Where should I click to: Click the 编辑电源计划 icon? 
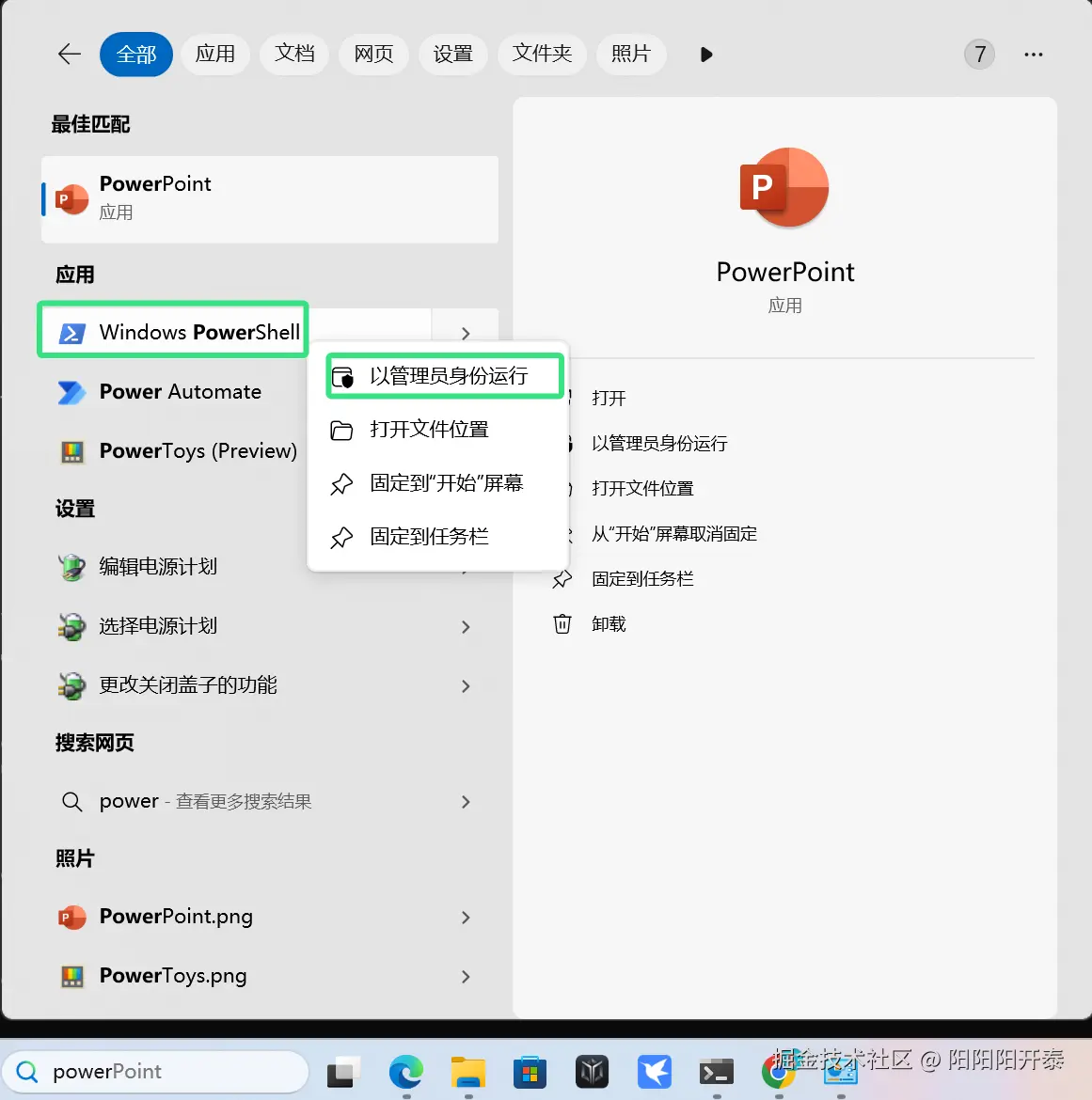[x=71, y=567]
